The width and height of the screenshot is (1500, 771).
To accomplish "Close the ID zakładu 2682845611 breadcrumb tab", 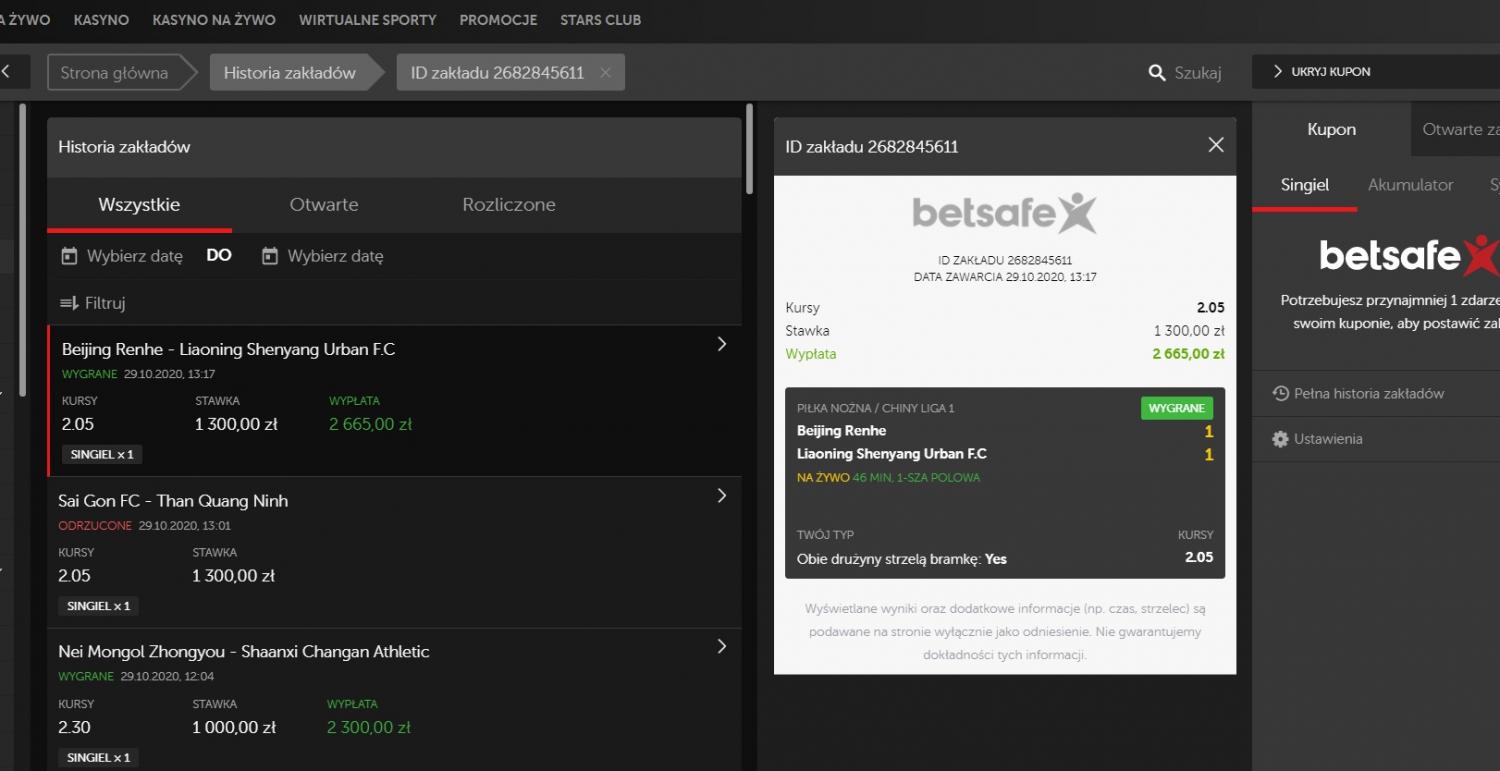I will click(x=605, y=72).
